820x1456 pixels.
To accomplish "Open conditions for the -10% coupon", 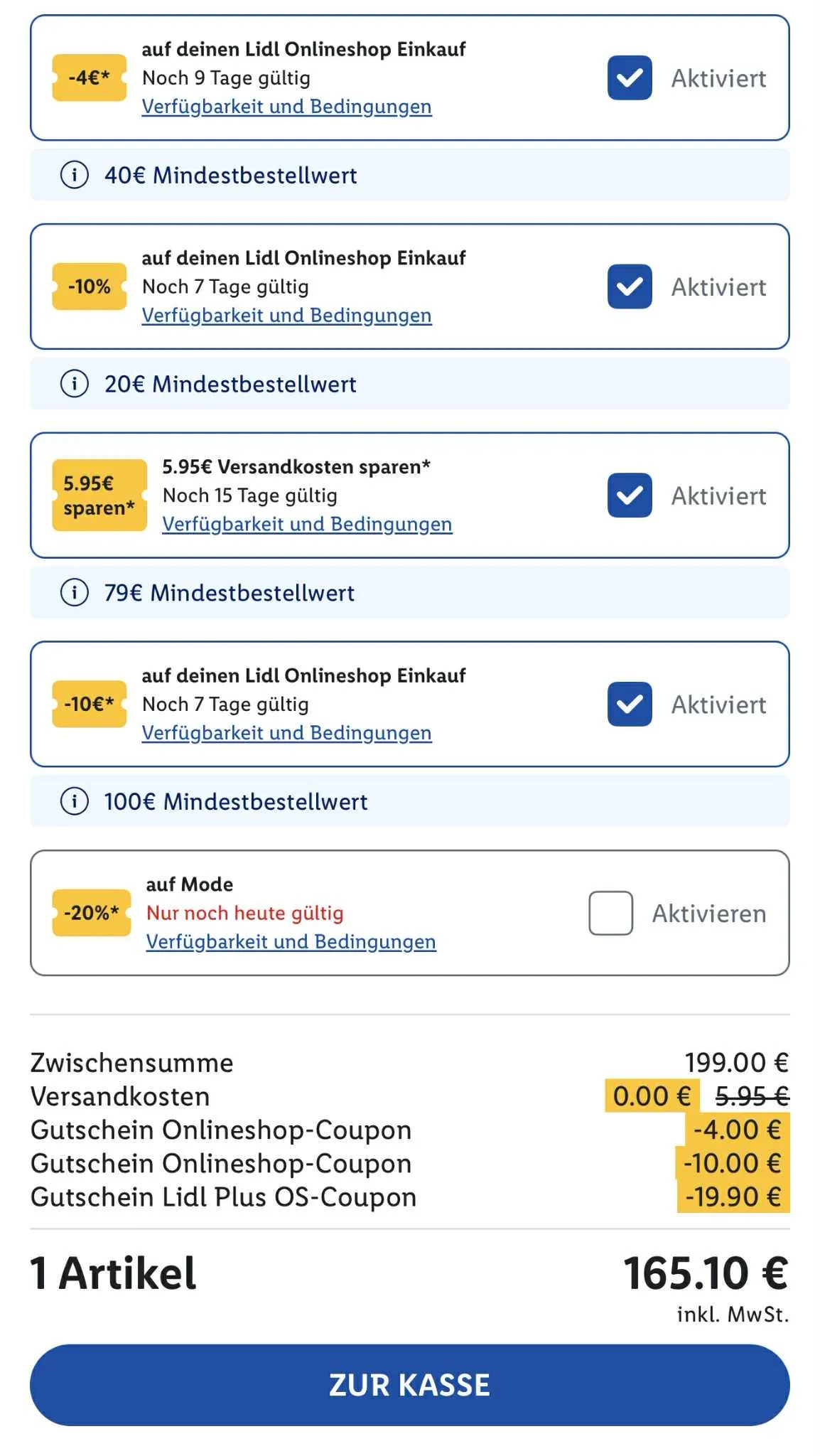I will click(x=287, y=315).
